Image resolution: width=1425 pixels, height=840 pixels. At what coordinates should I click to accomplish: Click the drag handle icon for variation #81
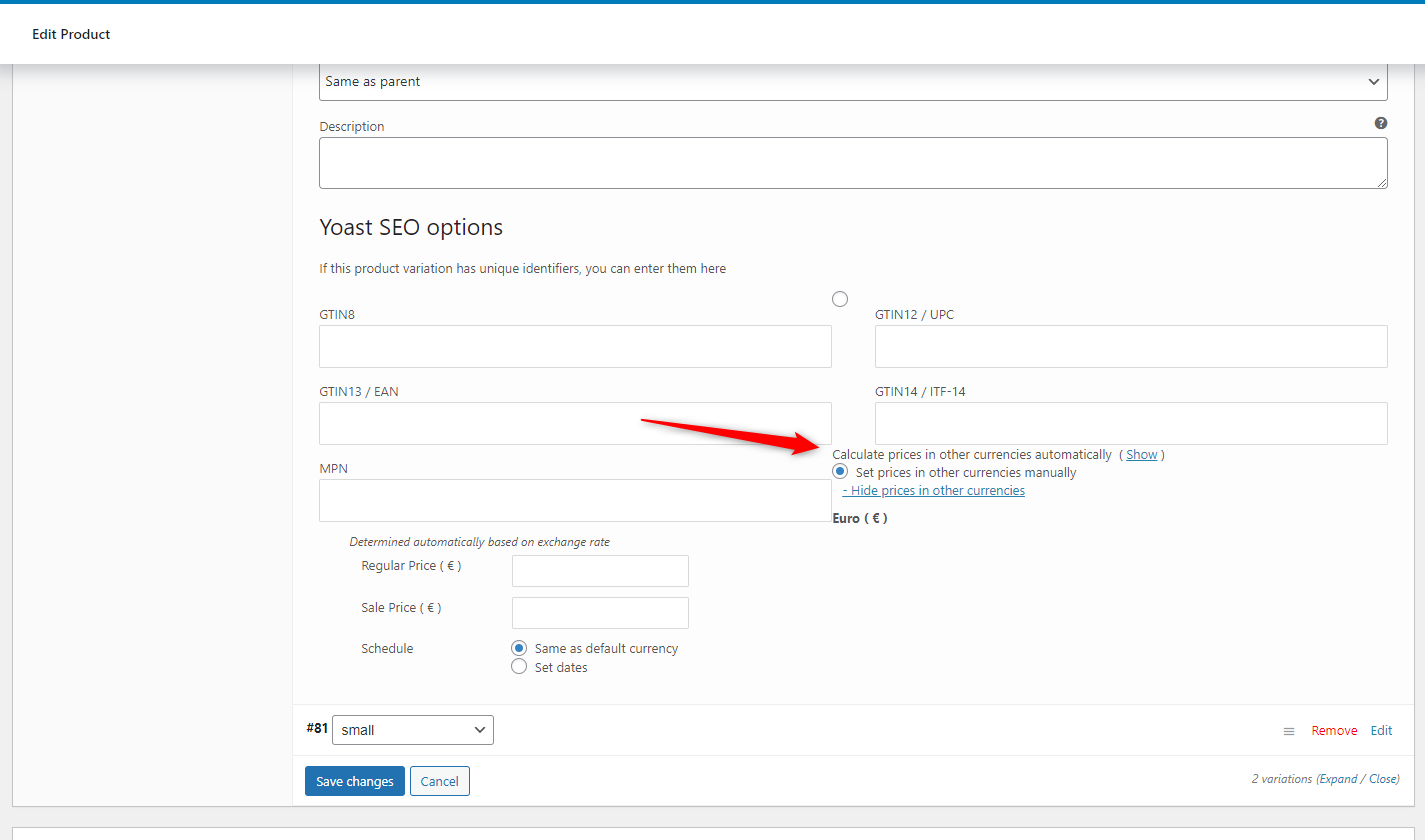[1289, 731]
